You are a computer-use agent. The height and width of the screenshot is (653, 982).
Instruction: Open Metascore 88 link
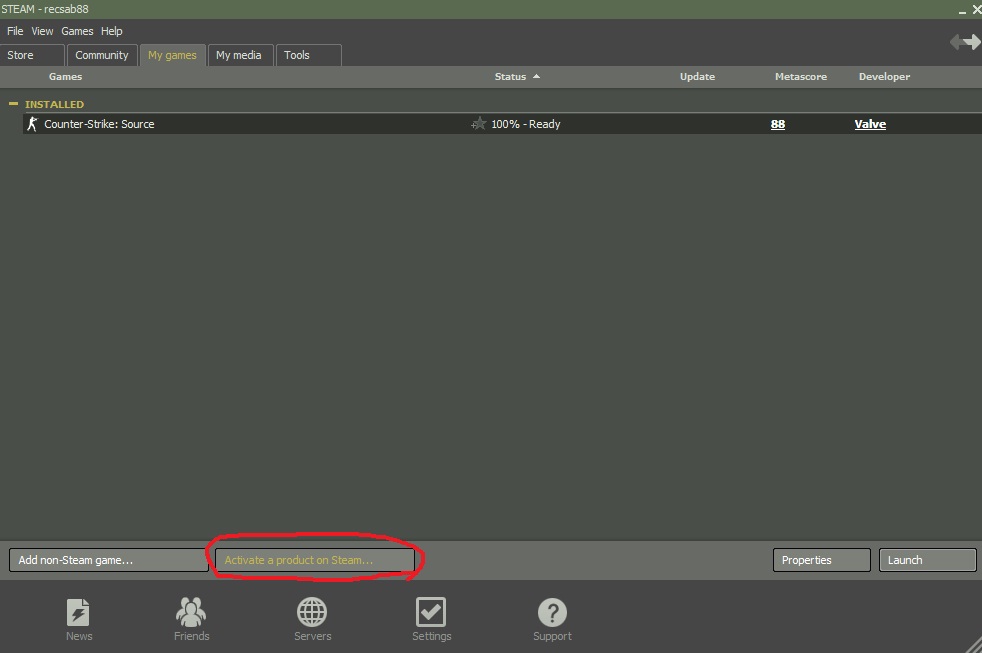tap(778, 124)
